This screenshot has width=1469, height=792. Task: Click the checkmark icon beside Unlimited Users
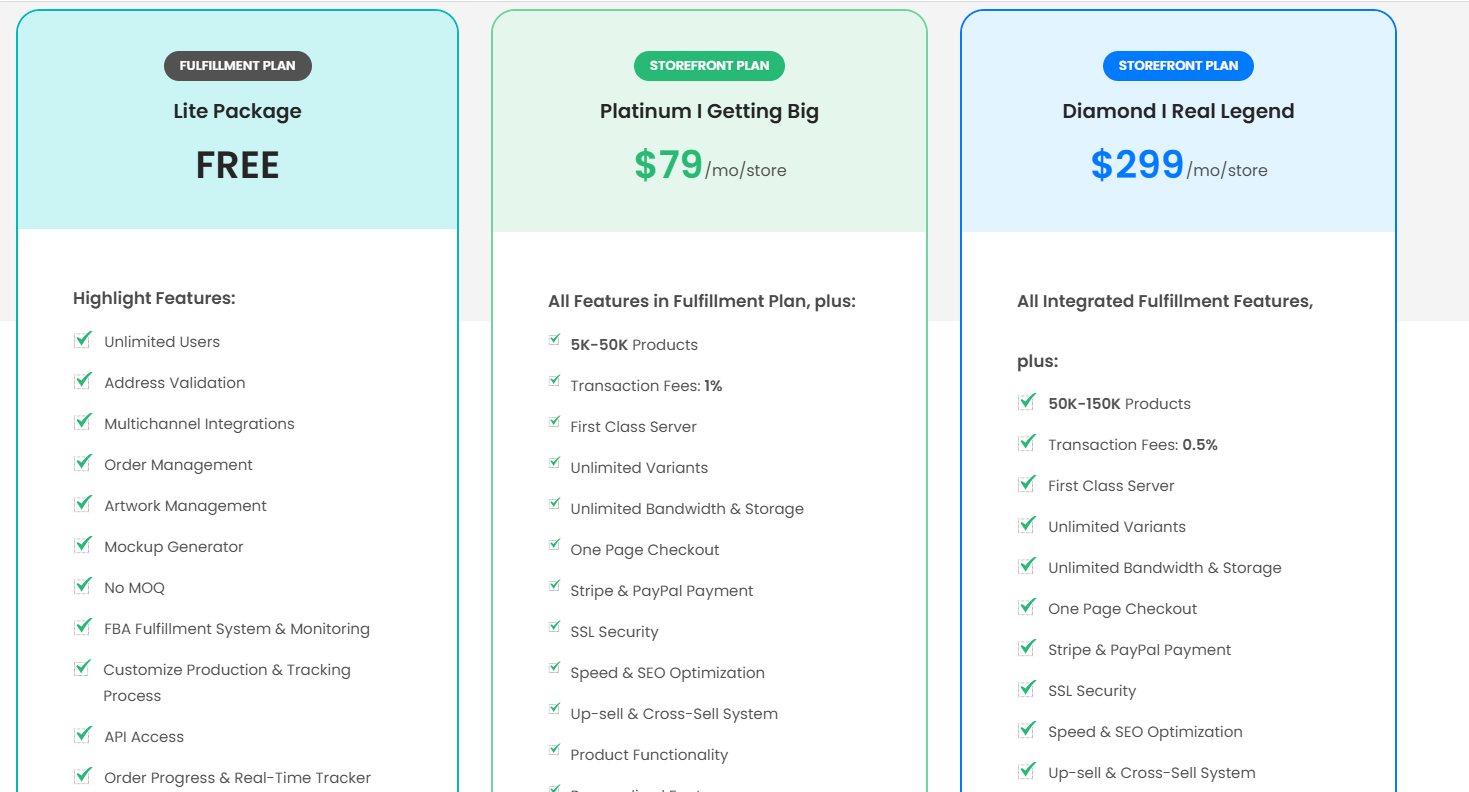point(83,340)
